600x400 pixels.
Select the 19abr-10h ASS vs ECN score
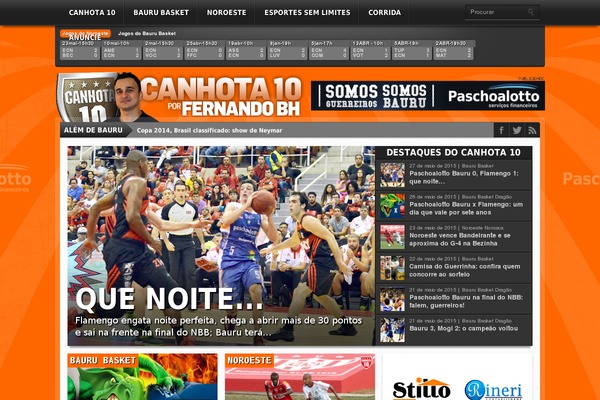(x=245, y=50)
